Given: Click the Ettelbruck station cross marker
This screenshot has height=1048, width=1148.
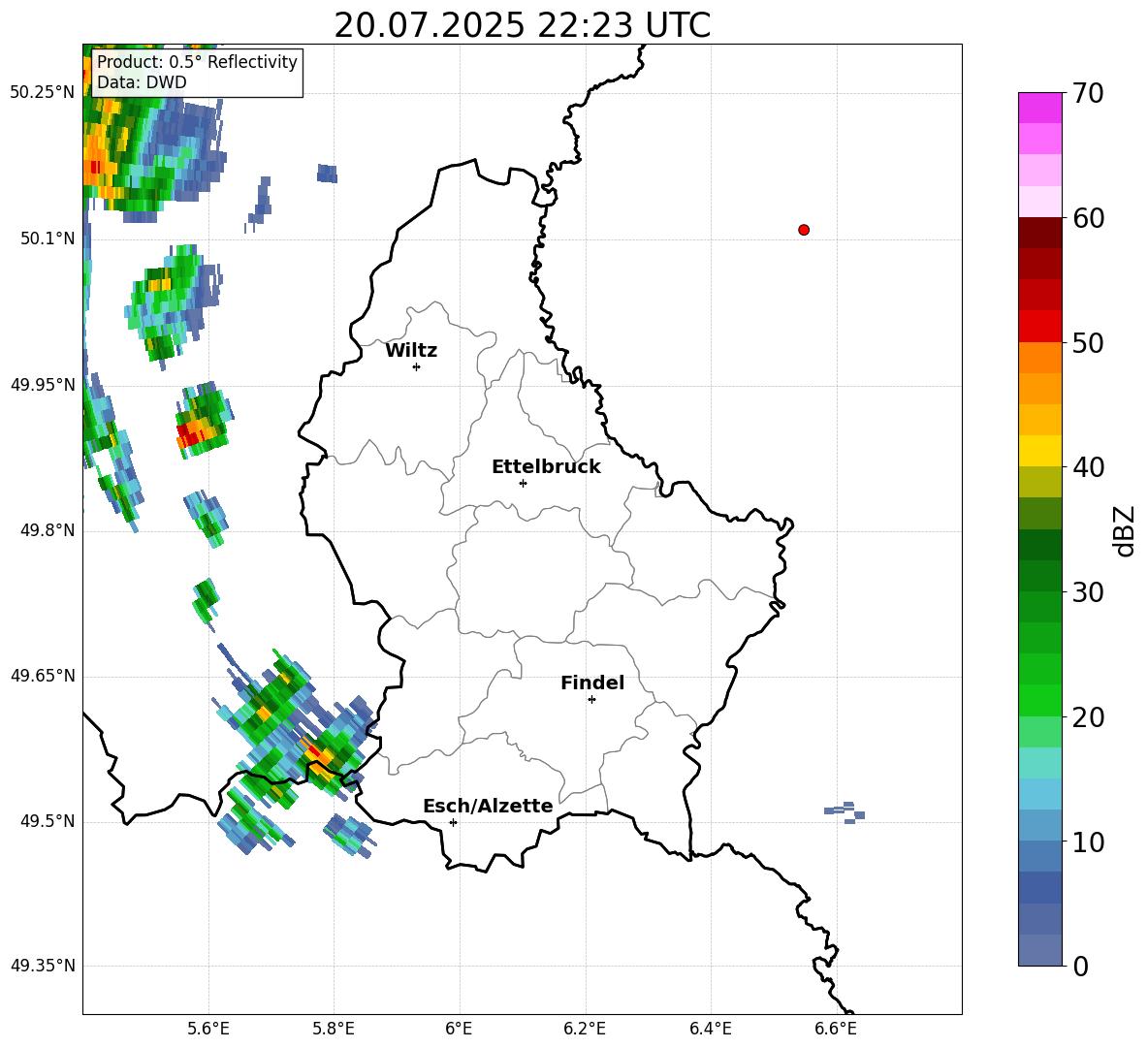Looking at the screenshot, I should (523, 483).
